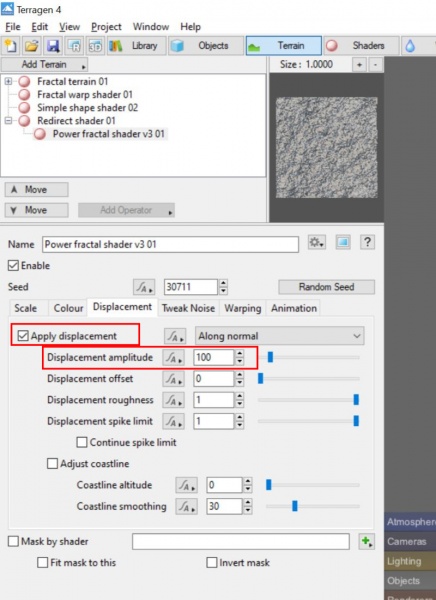Switch to the Scale tab
The width and height of the screenshot is (436, 600).
pos(26,308)
